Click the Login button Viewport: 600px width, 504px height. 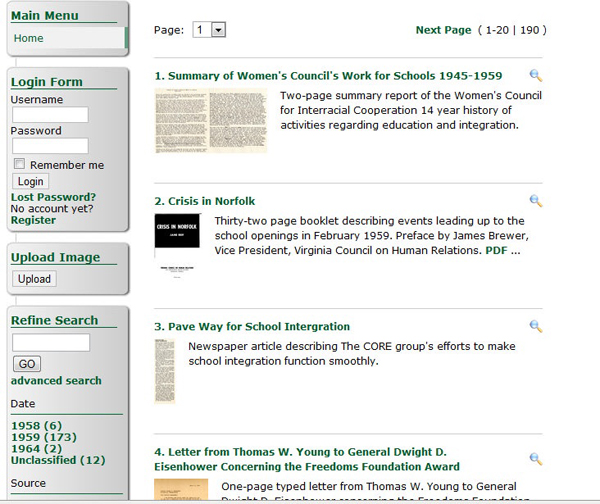tap(30, 182)
